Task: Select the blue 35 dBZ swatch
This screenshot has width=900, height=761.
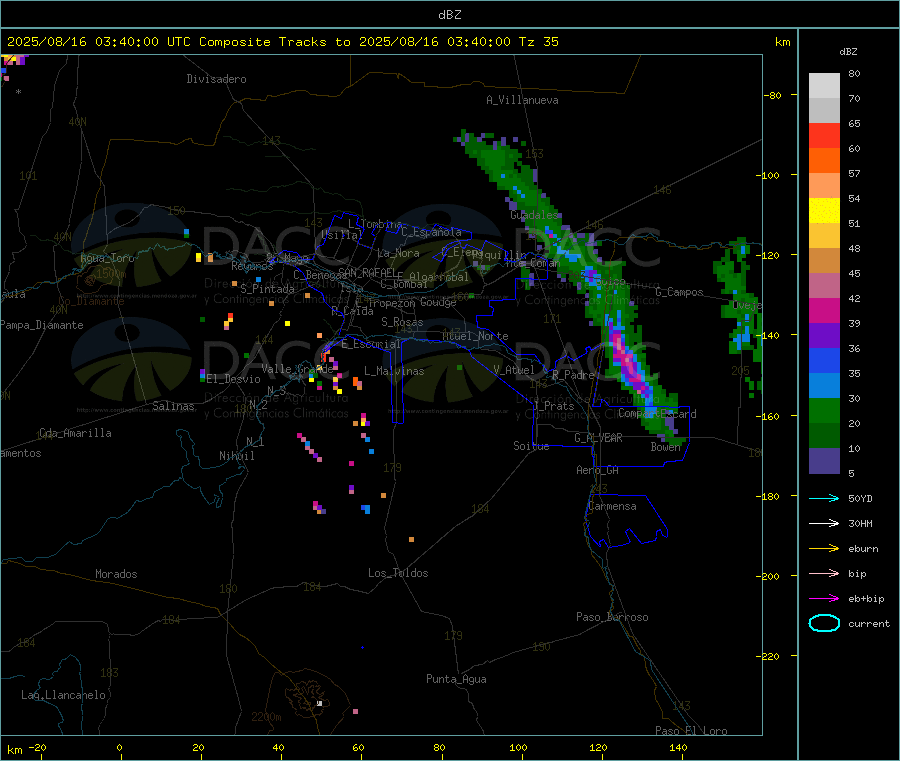Action: [x=824, y=360]
